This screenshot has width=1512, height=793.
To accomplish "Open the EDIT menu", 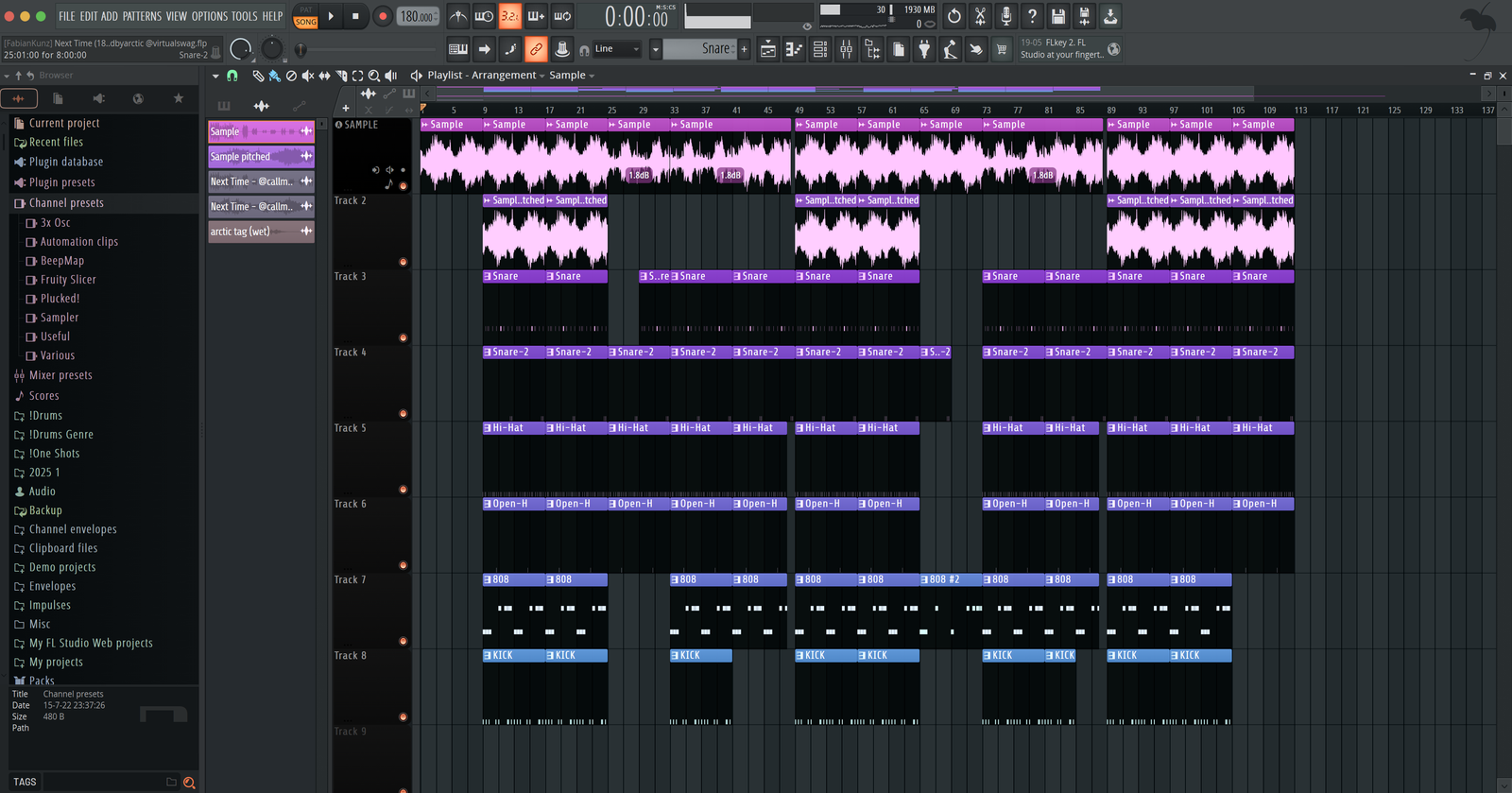I will (88, 16).
